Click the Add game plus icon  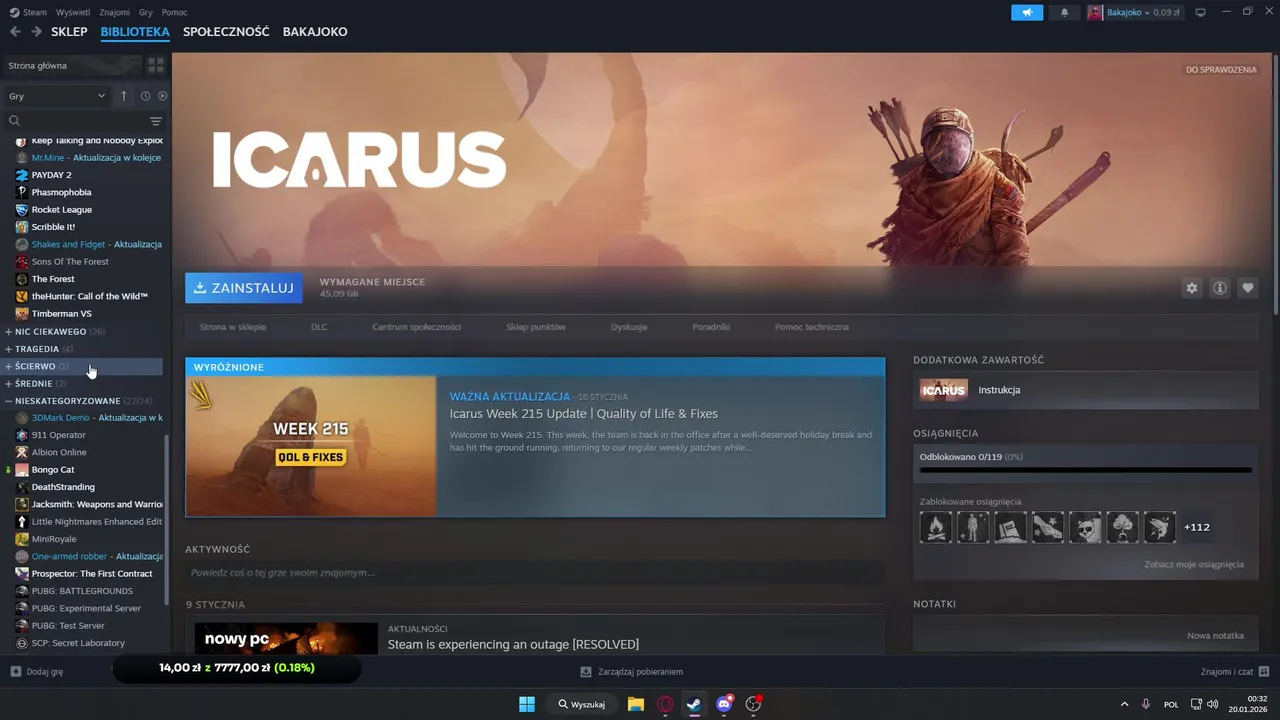15,671
